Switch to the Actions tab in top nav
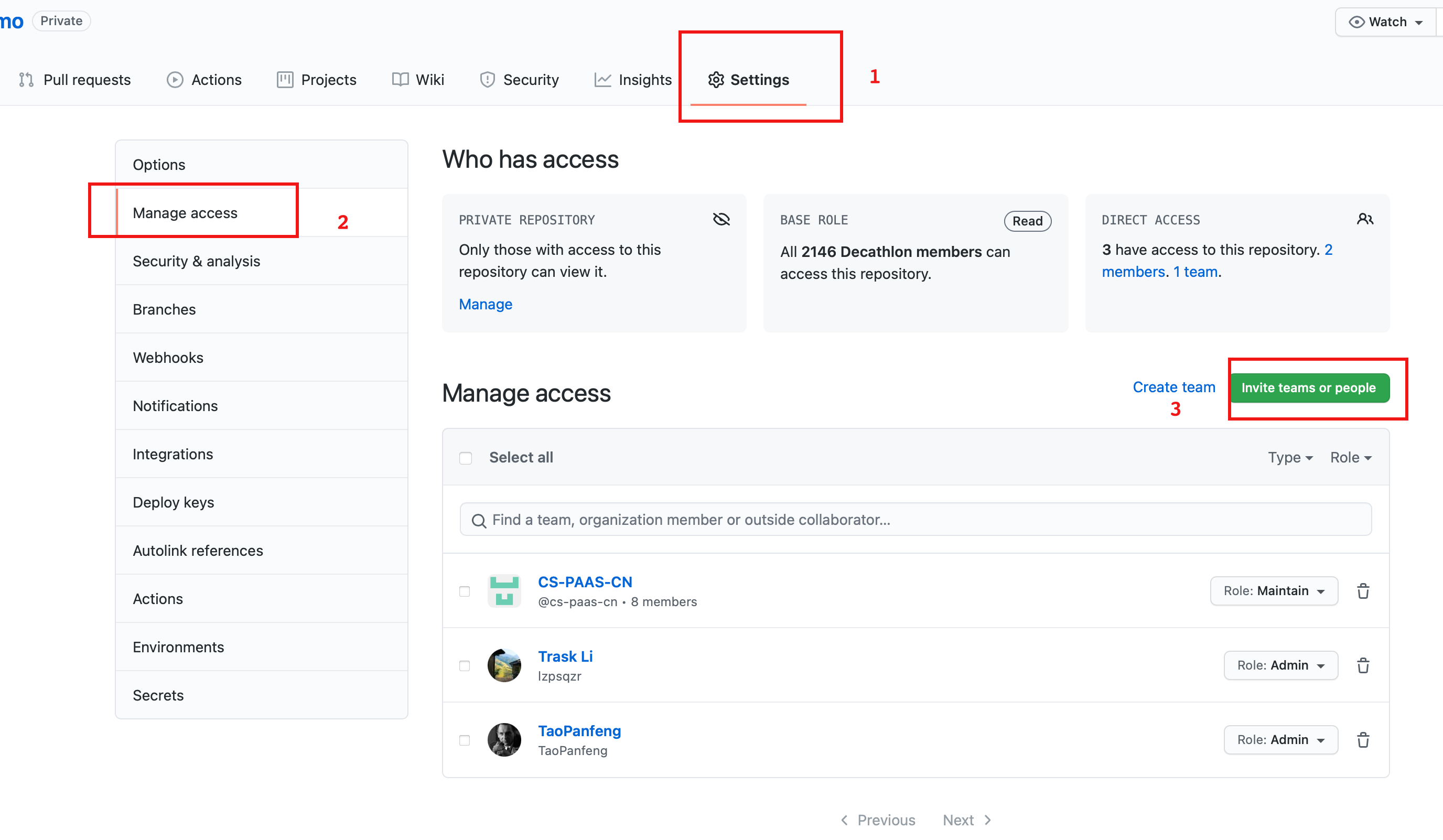Image resolution: width=1443 pixels, height=840 pixels. (204, 80)
